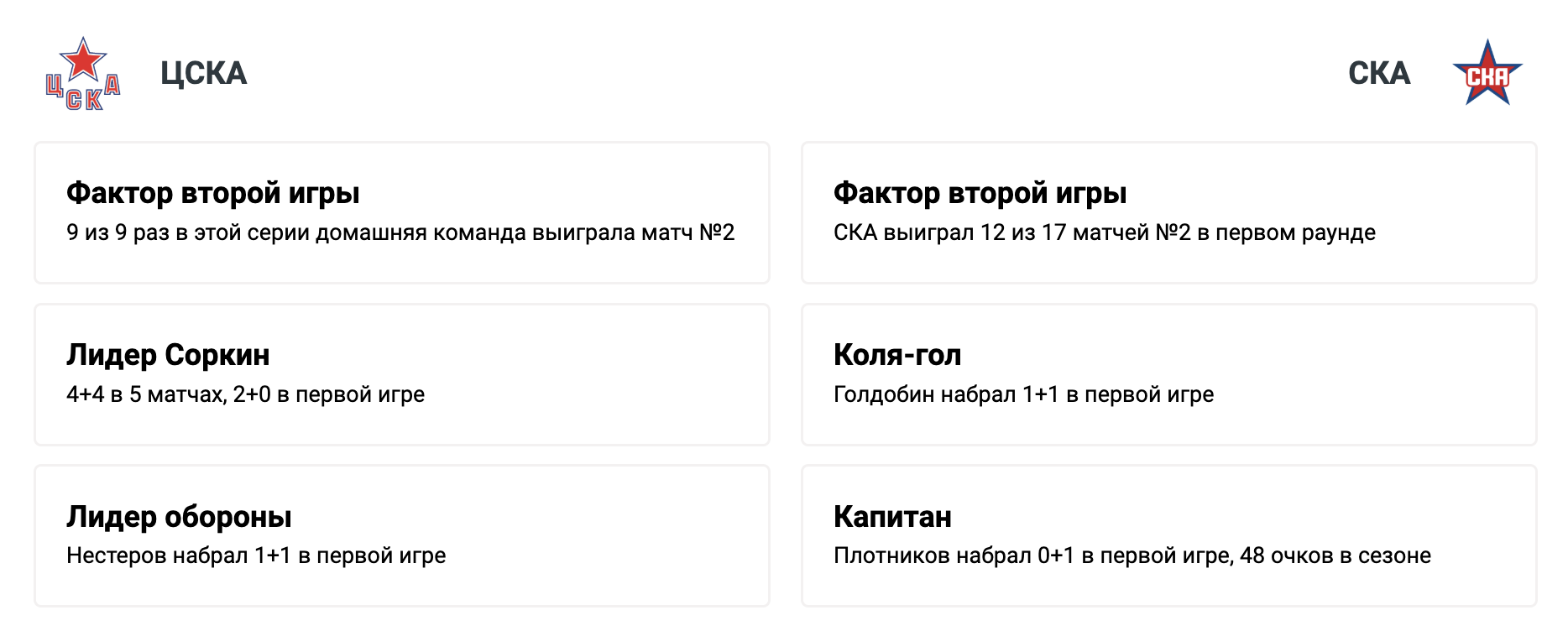Open the 'Капитан' heading

892,517
